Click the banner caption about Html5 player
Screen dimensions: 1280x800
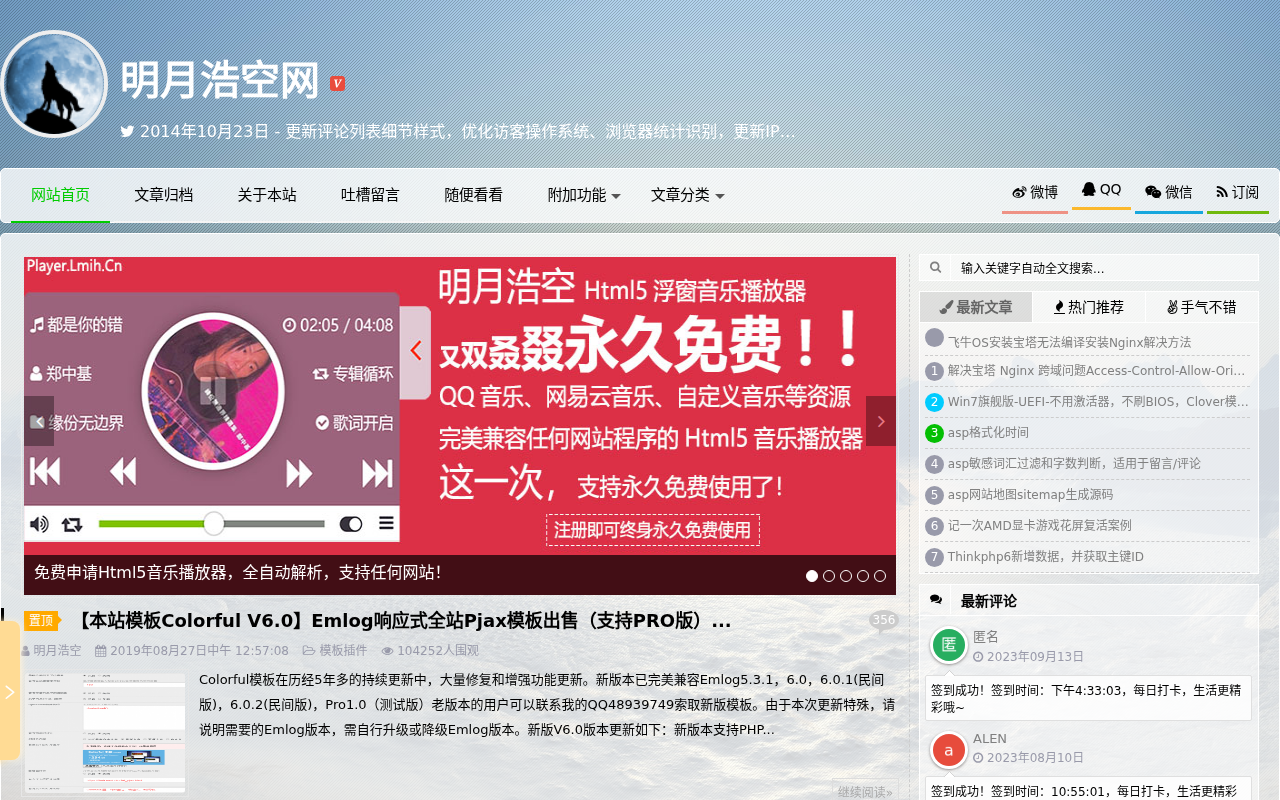237,572
